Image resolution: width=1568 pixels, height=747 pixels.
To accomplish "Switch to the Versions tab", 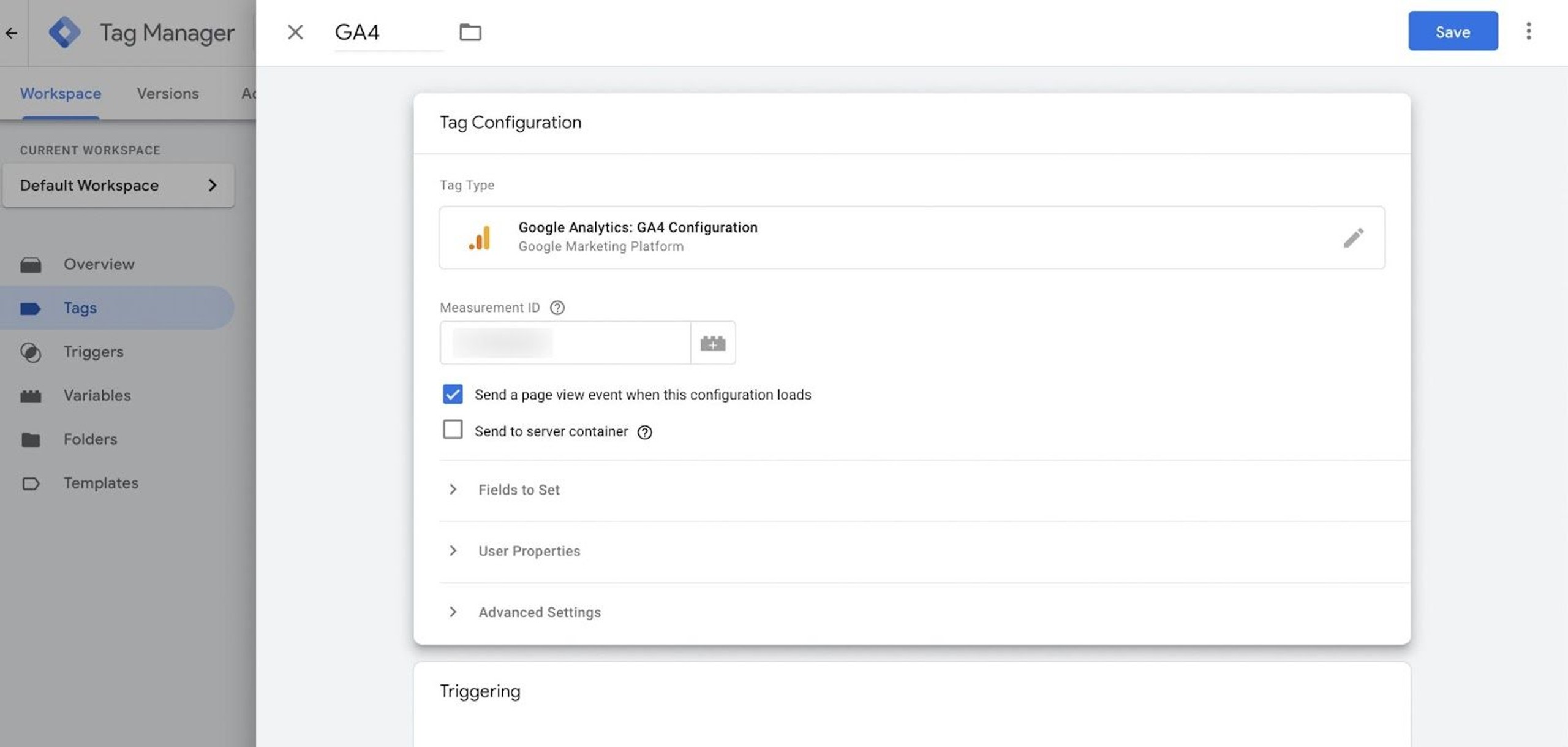I will (167, 94).
